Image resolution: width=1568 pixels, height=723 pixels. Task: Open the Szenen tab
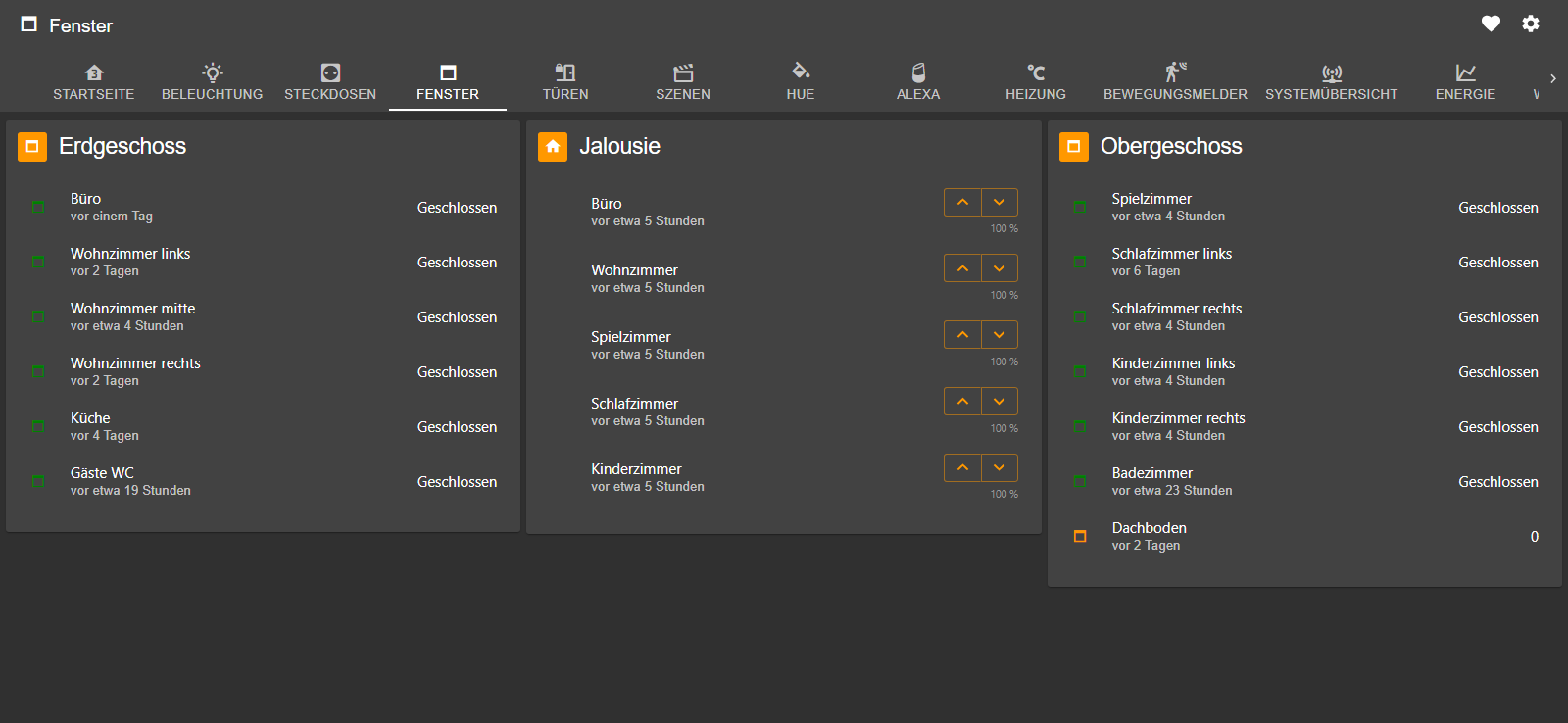[x=683, y=82]
